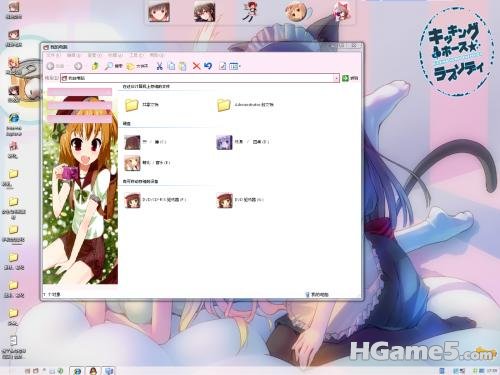Click the Forward arrow in Explorer toolbar
The image size is (500, 375).
coord(78,66)
